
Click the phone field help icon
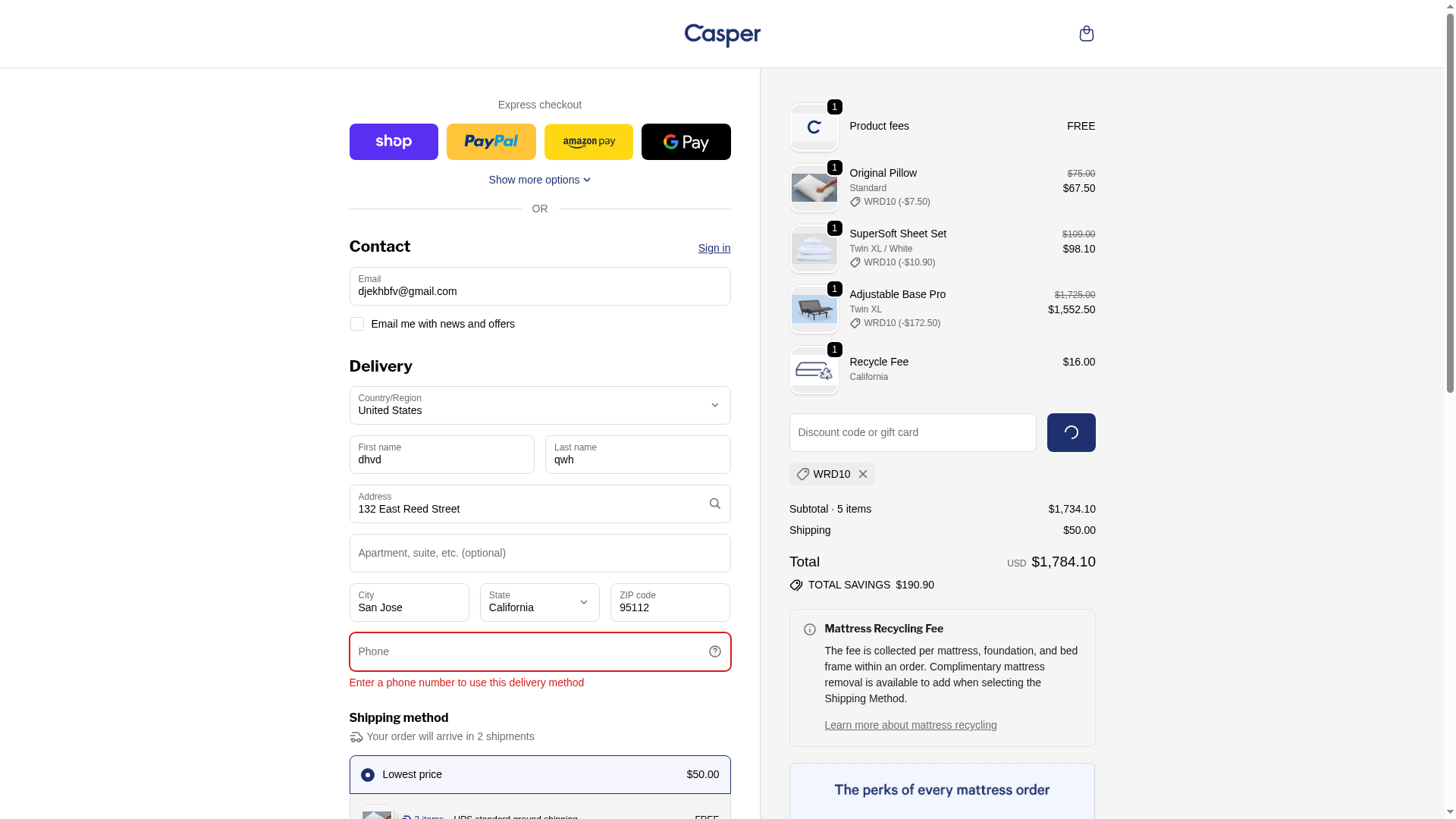(714, 651)
